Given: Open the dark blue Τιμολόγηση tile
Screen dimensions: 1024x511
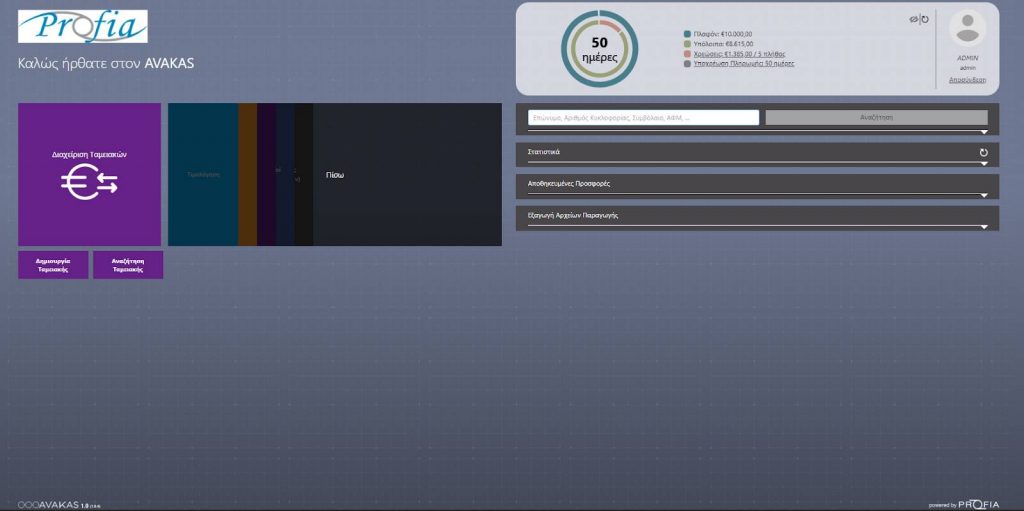Looking at the screenshot, I should point(202,174).
